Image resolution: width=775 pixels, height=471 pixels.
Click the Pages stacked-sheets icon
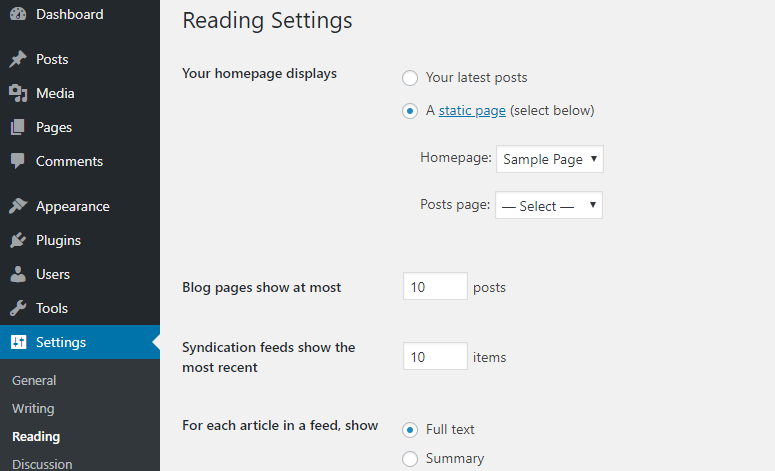[x=18, y=127]
